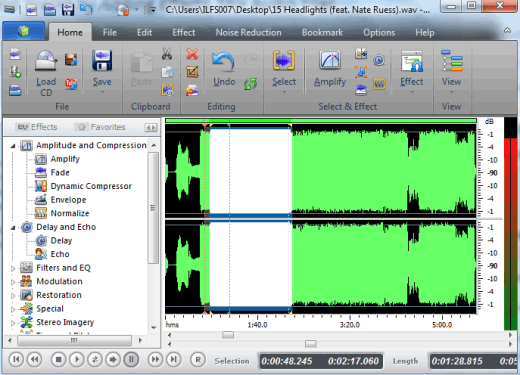Click the normalize W icon in ribbon

(x=379, y=83)
